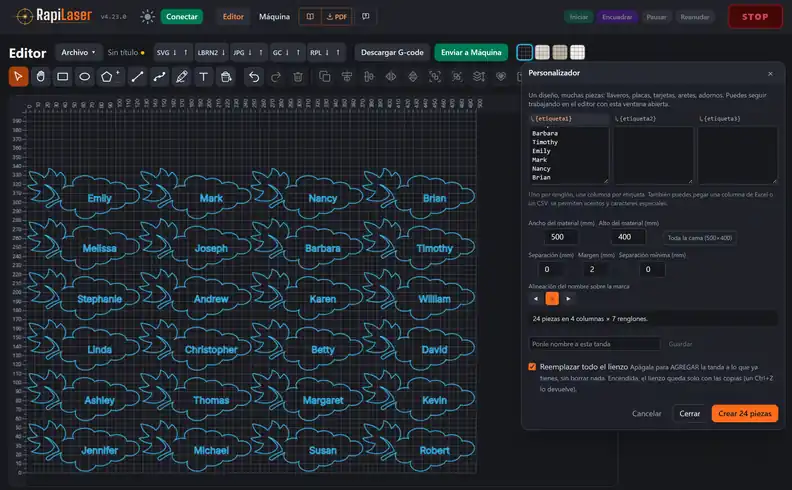Select the Text tool

tap(204, 77)
